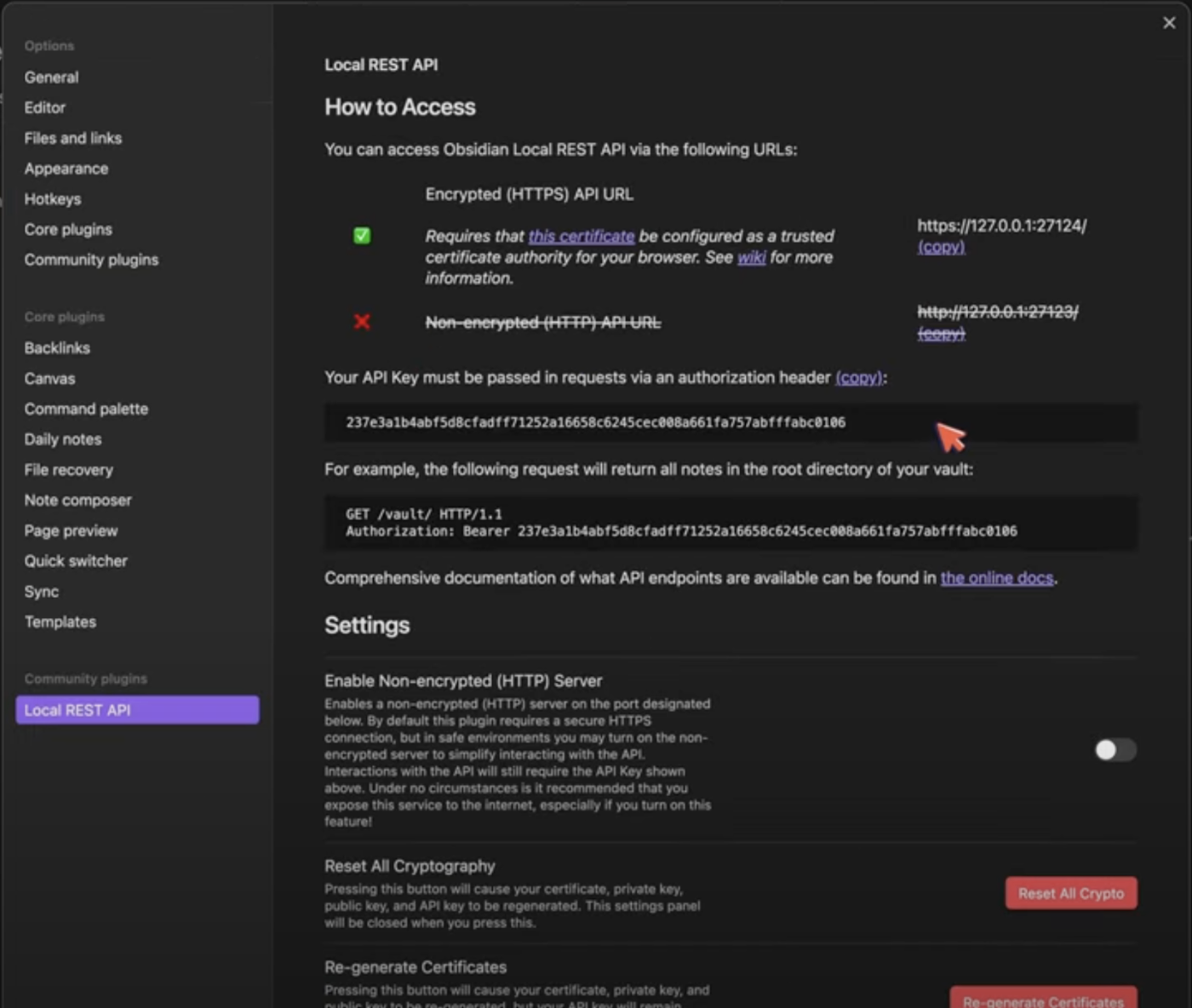Viewport: 1192px width, 1008px height.
Task: Copy the API key authorization header
Action: 858,377
